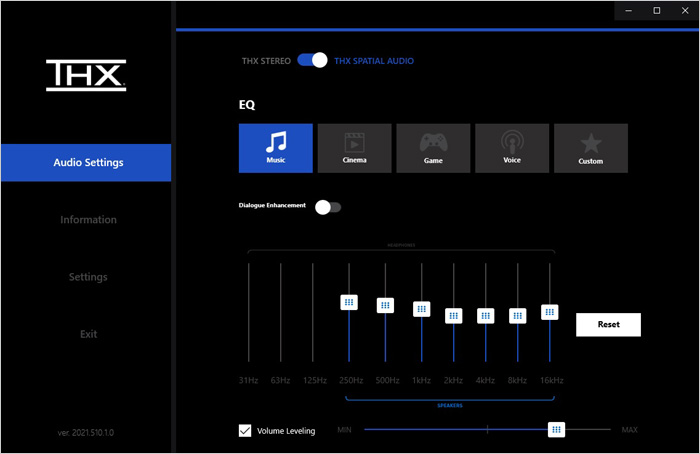Go to the Settings section
This screenshot has height=454, width=700.
point(88,277)
